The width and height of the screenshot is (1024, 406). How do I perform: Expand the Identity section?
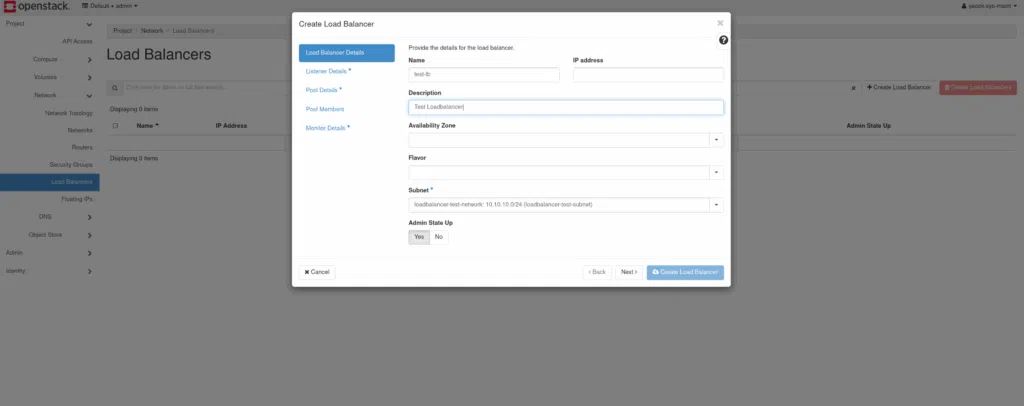pyautogui.click(x=50, y=270)
